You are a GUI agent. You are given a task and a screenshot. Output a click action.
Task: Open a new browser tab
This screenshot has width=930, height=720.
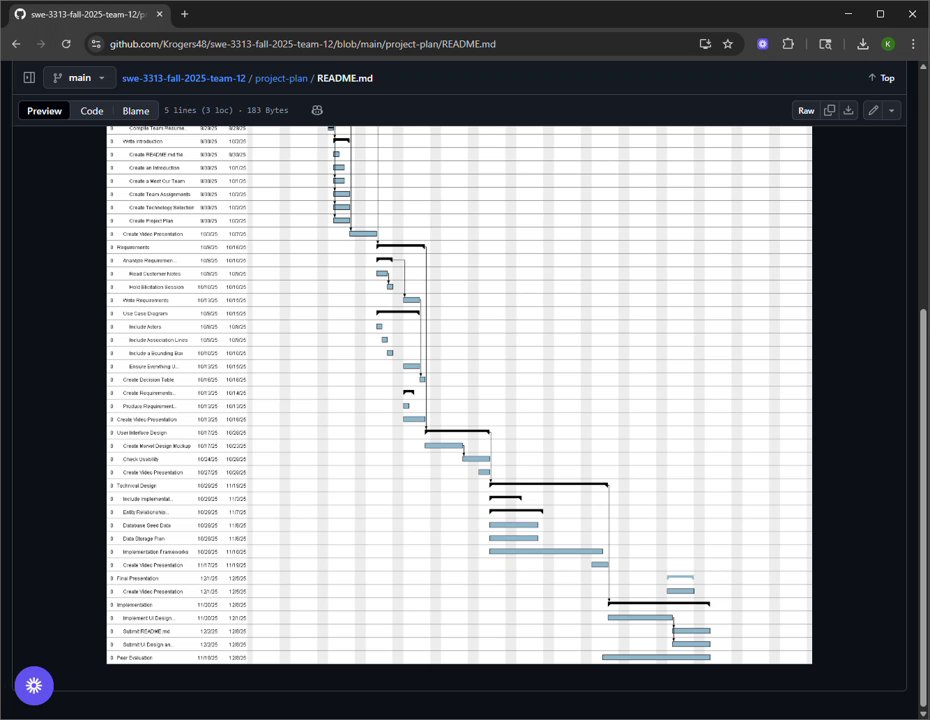(x=184, y=14)
